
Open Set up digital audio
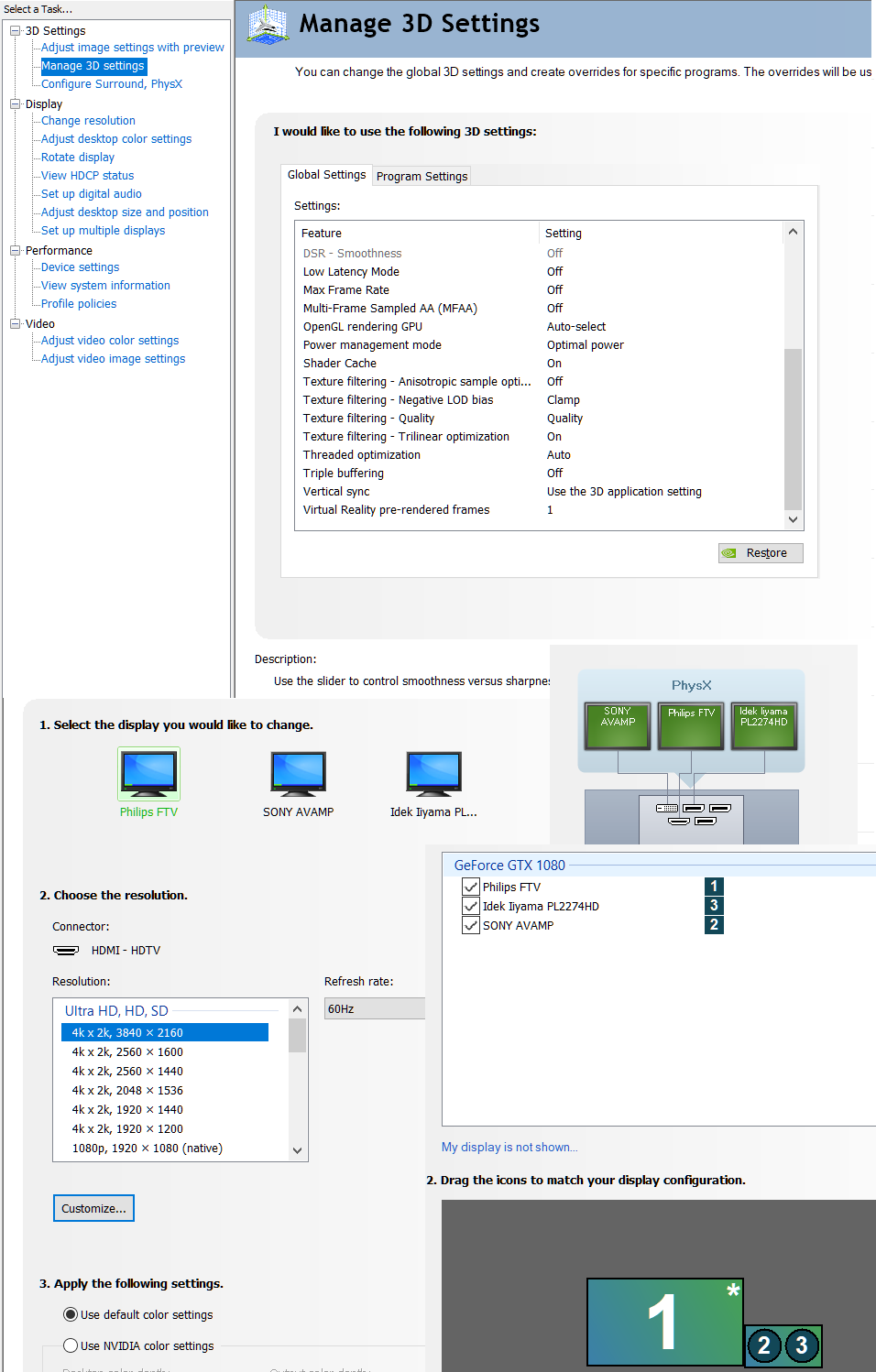(x=92, y=194)
